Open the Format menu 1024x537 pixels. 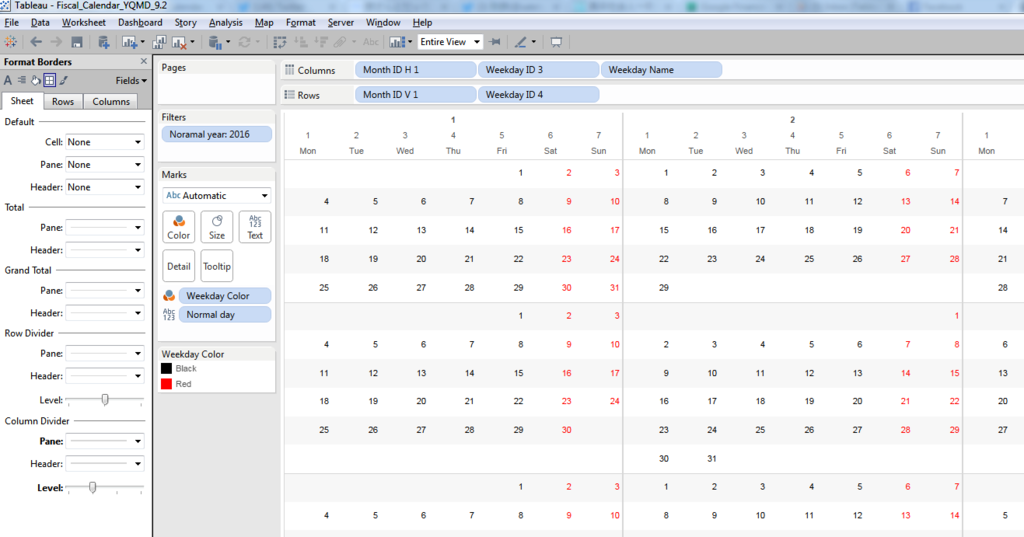[x=300, y=22]
